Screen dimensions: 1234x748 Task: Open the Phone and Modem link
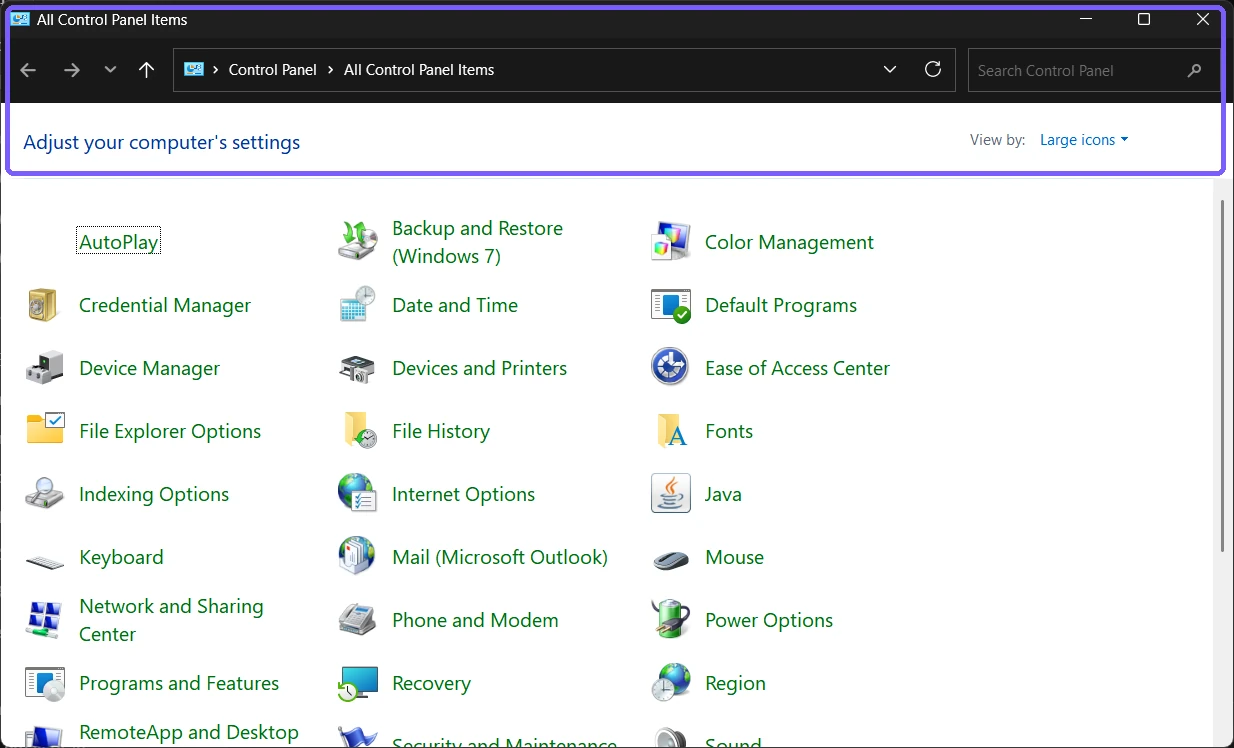[475, 620]
